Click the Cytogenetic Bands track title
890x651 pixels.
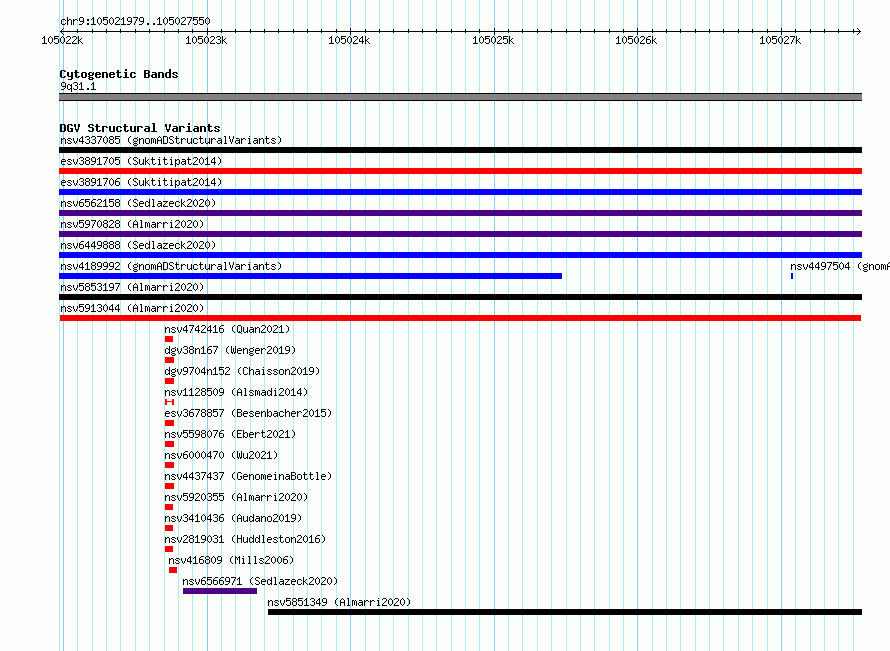coord(119,74)
